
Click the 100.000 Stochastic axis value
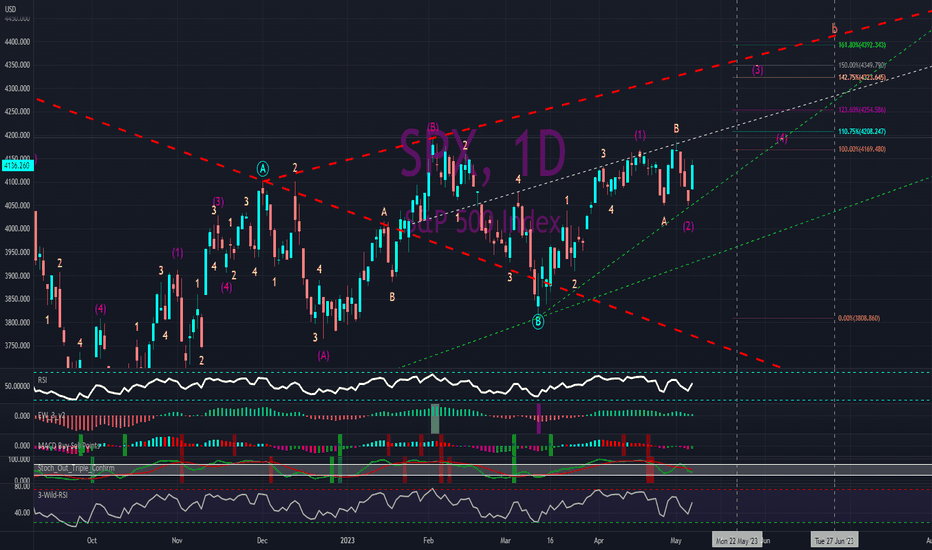click(19, 460)
